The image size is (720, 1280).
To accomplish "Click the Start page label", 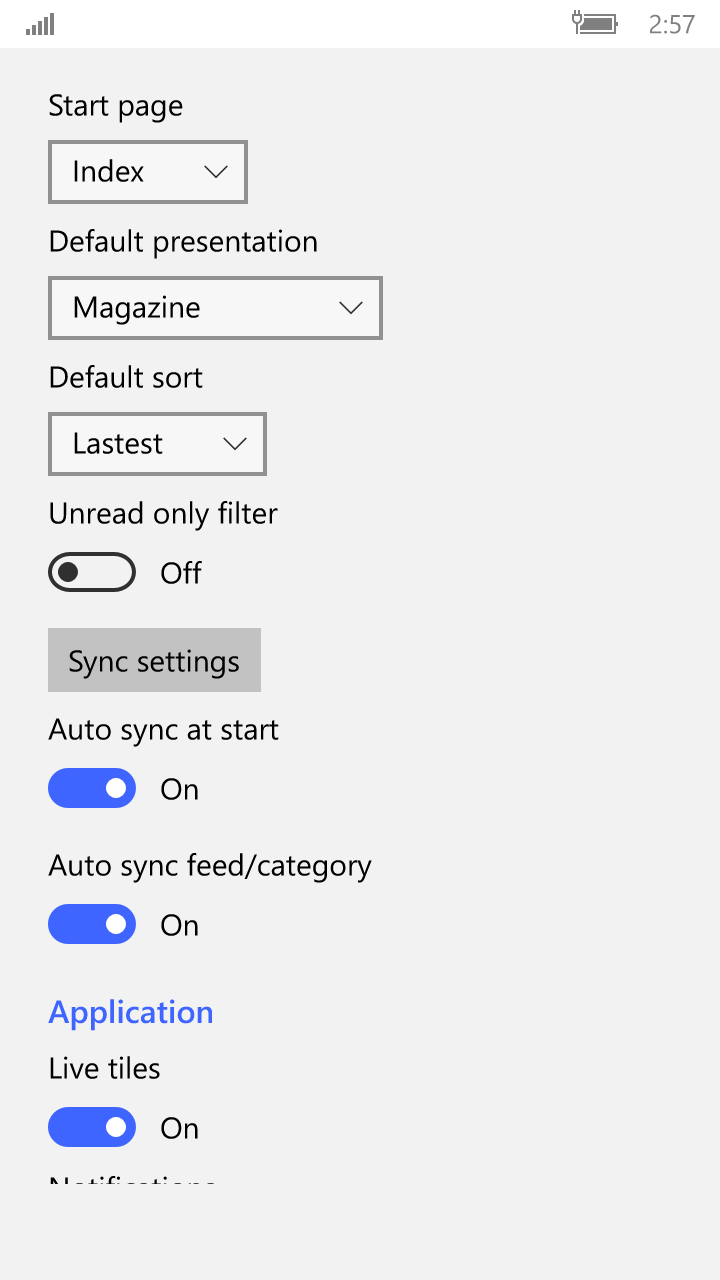I will [x=116, y=106].
